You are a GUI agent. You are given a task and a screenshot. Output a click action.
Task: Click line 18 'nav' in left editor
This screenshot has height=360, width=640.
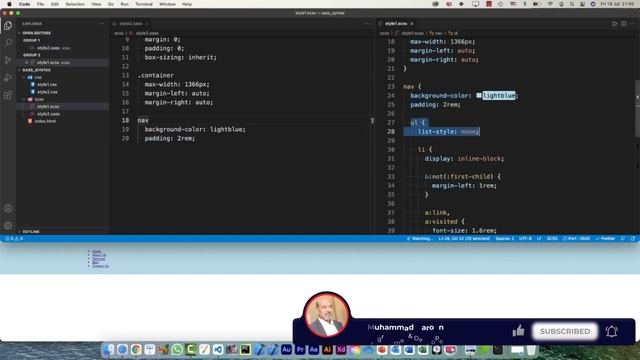[x=143, y=120]
